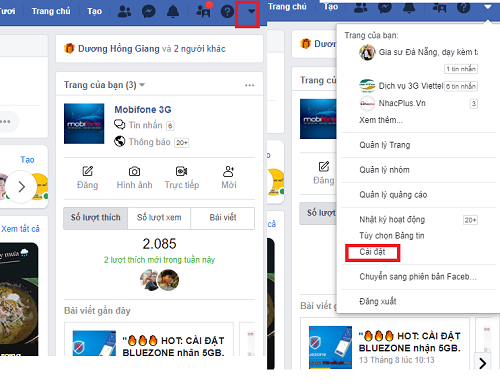Open Tin nhắn messages for Mobifone 3G

point(144,125)
